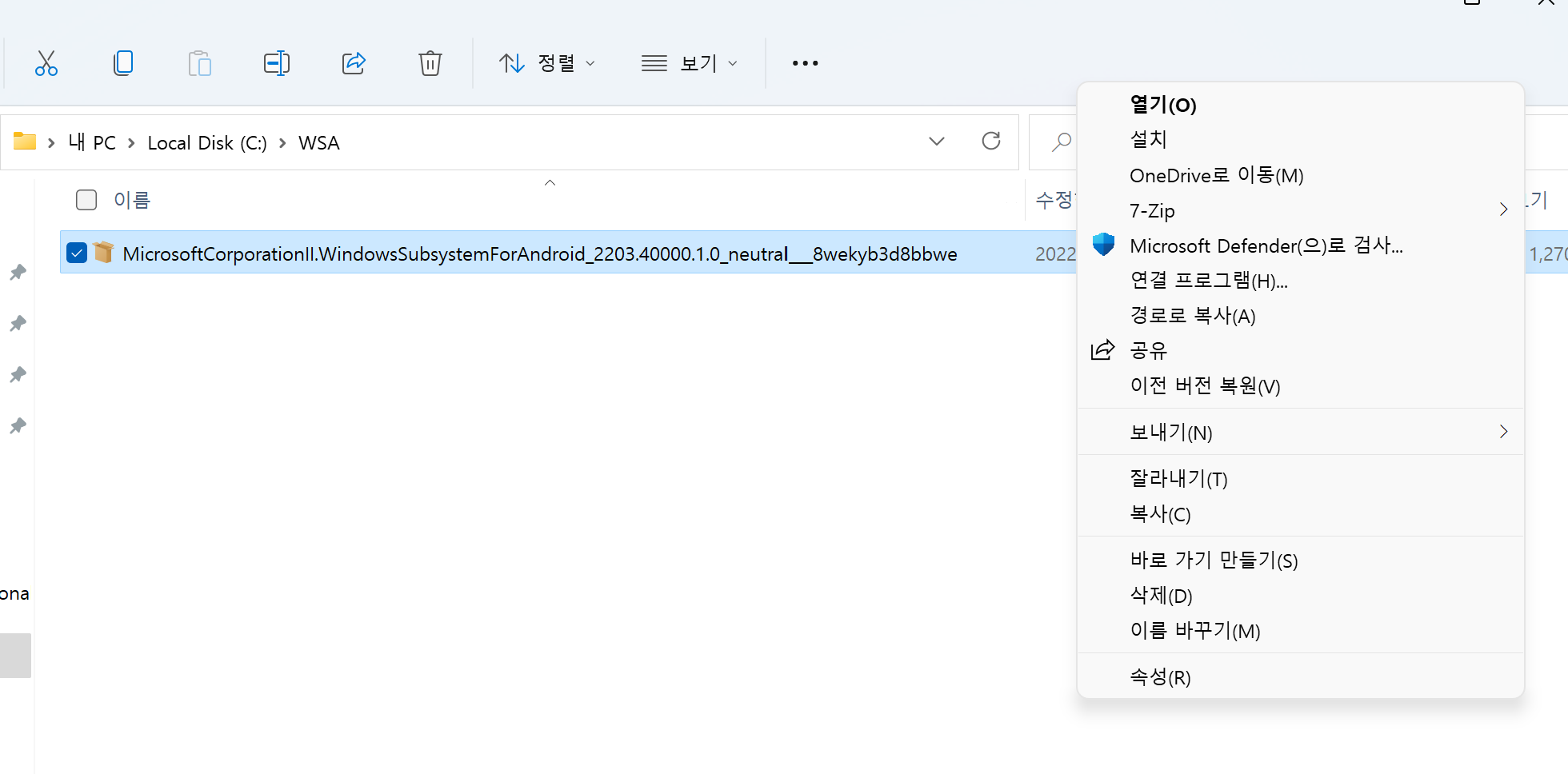1568x774 pixels.
Task: Click the view lines icon next to 보기
Action: 654,63
